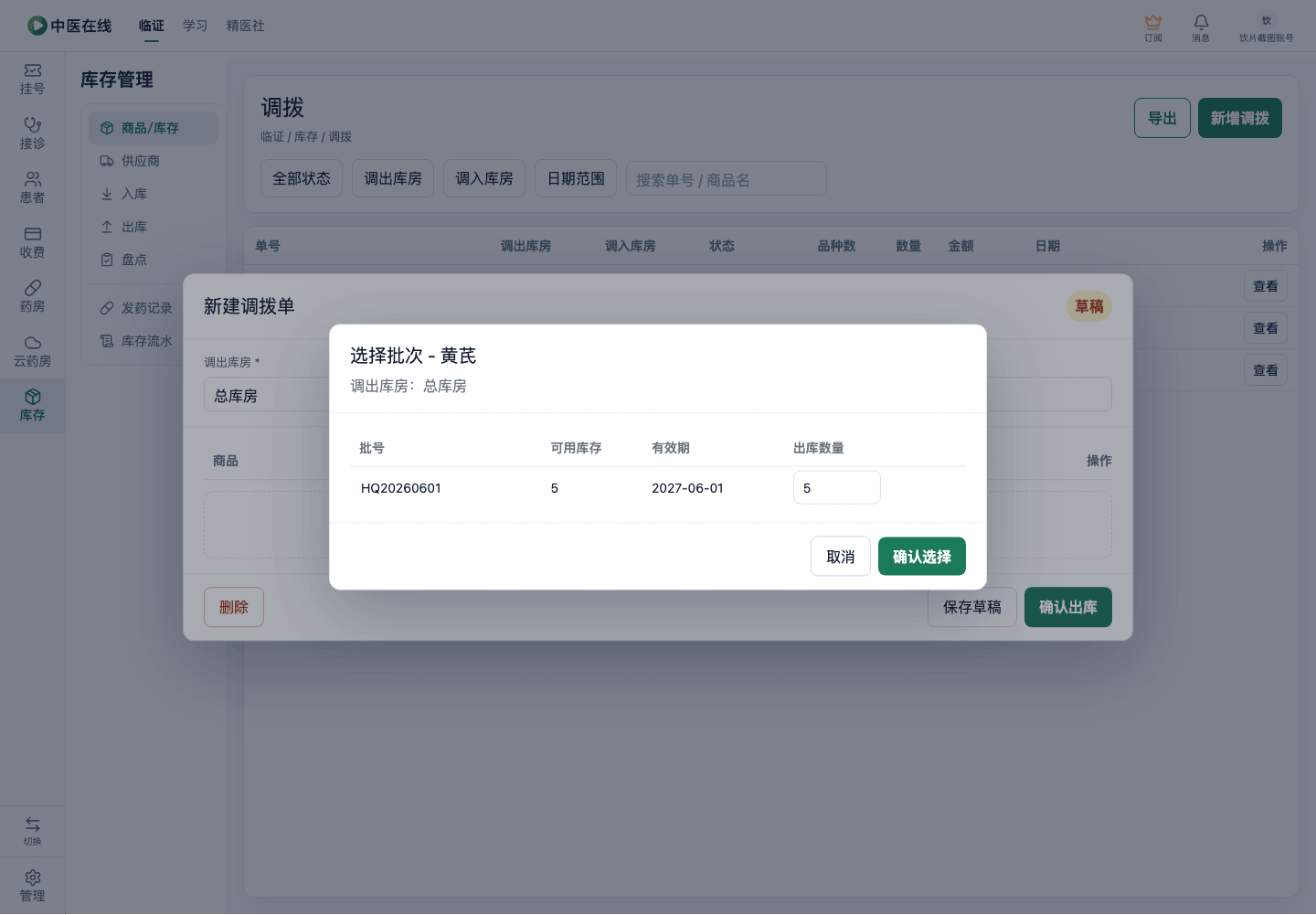
Task: Open the 调出库房 filter dropdown
Action: click(393, 178)
